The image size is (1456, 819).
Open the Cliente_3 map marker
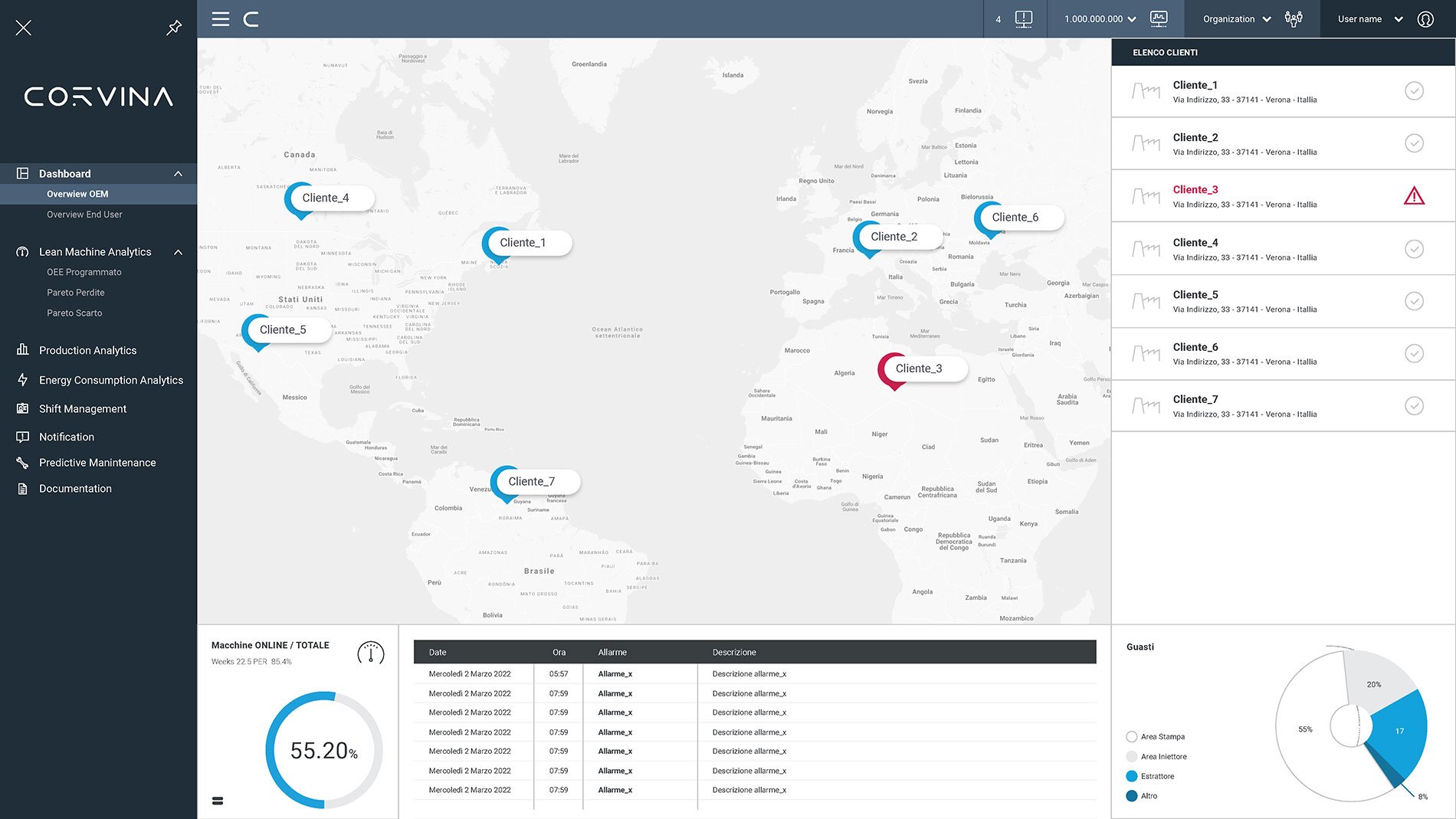coord(920,369)
